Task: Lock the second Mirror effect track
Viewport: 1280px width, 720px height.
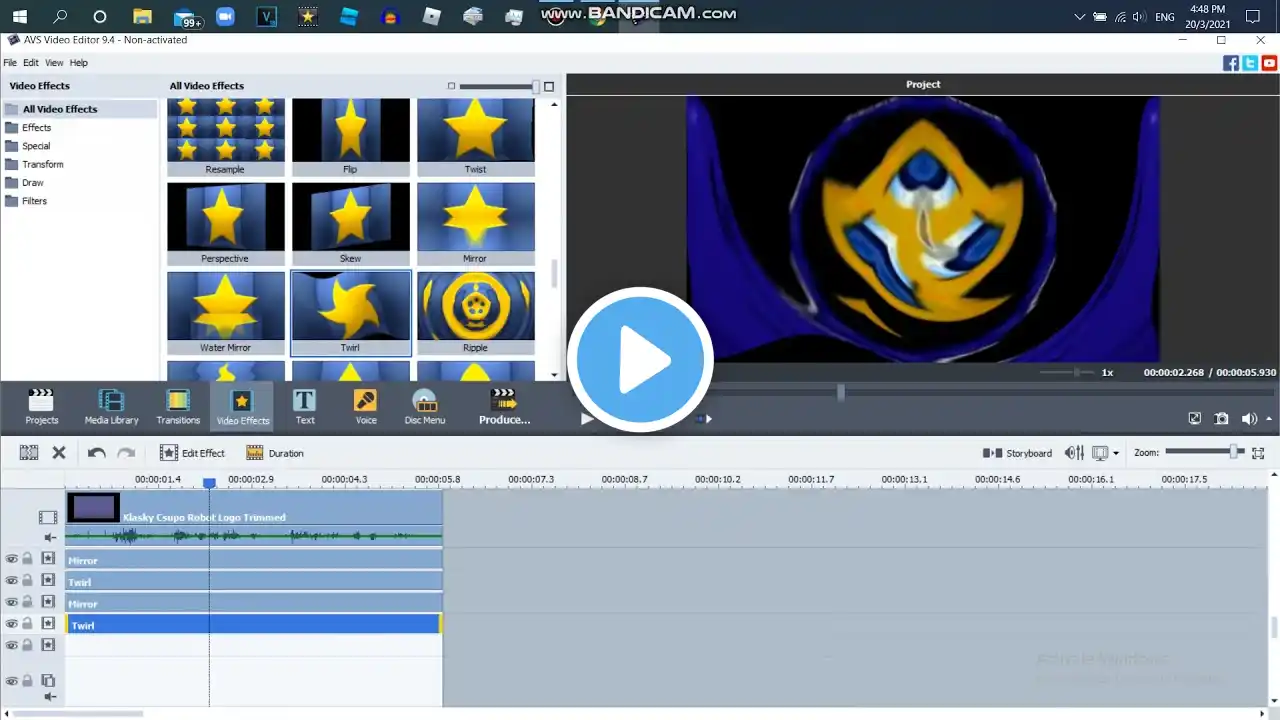Action: tap(28, 602)
